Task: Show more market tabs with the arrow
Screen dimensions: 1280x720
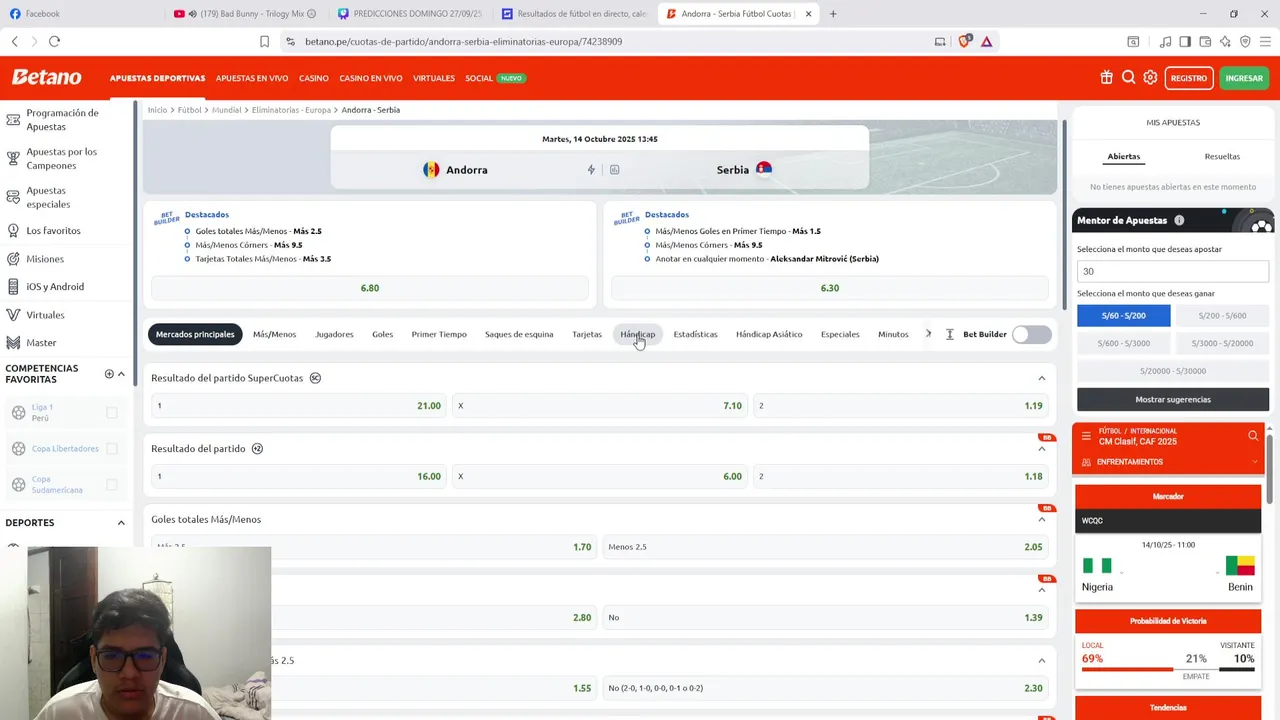Action: point(928,334)
